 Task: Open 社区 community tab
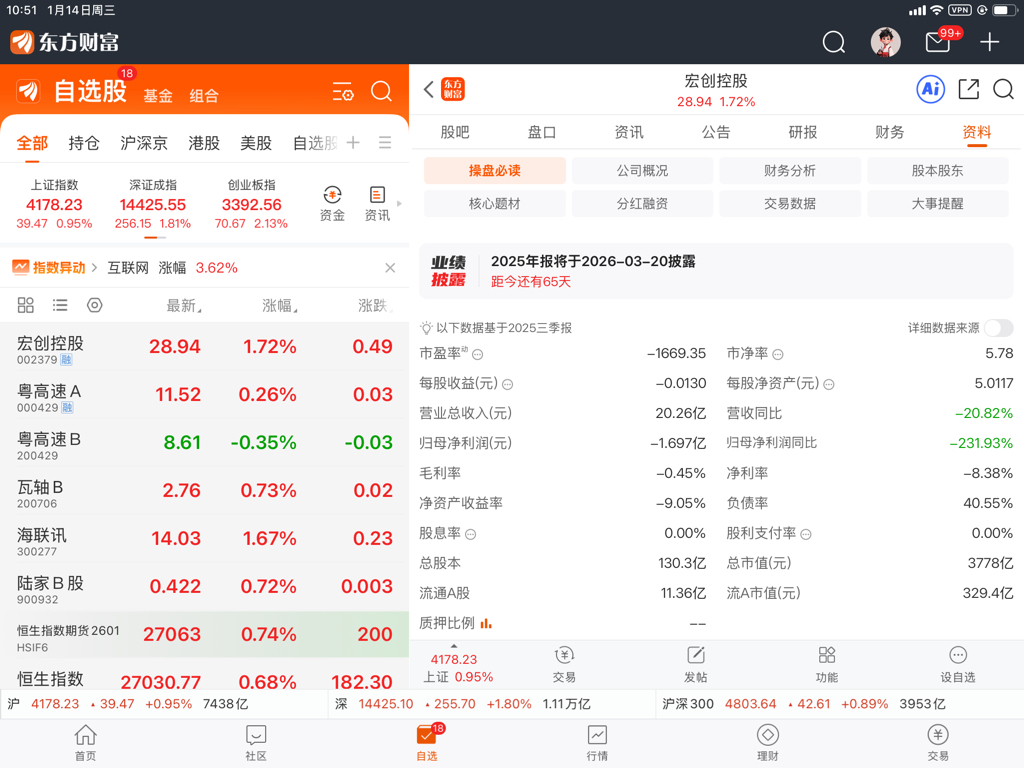[x=256, y=743]
